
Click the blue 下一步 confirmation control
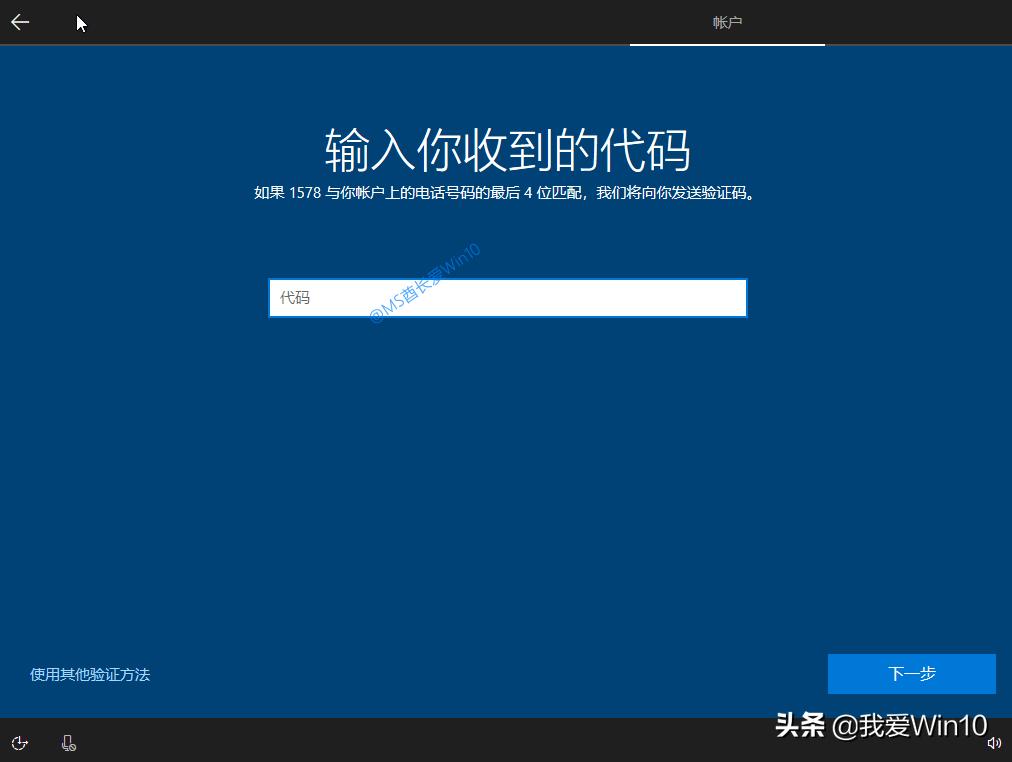(x=911, y=674)
